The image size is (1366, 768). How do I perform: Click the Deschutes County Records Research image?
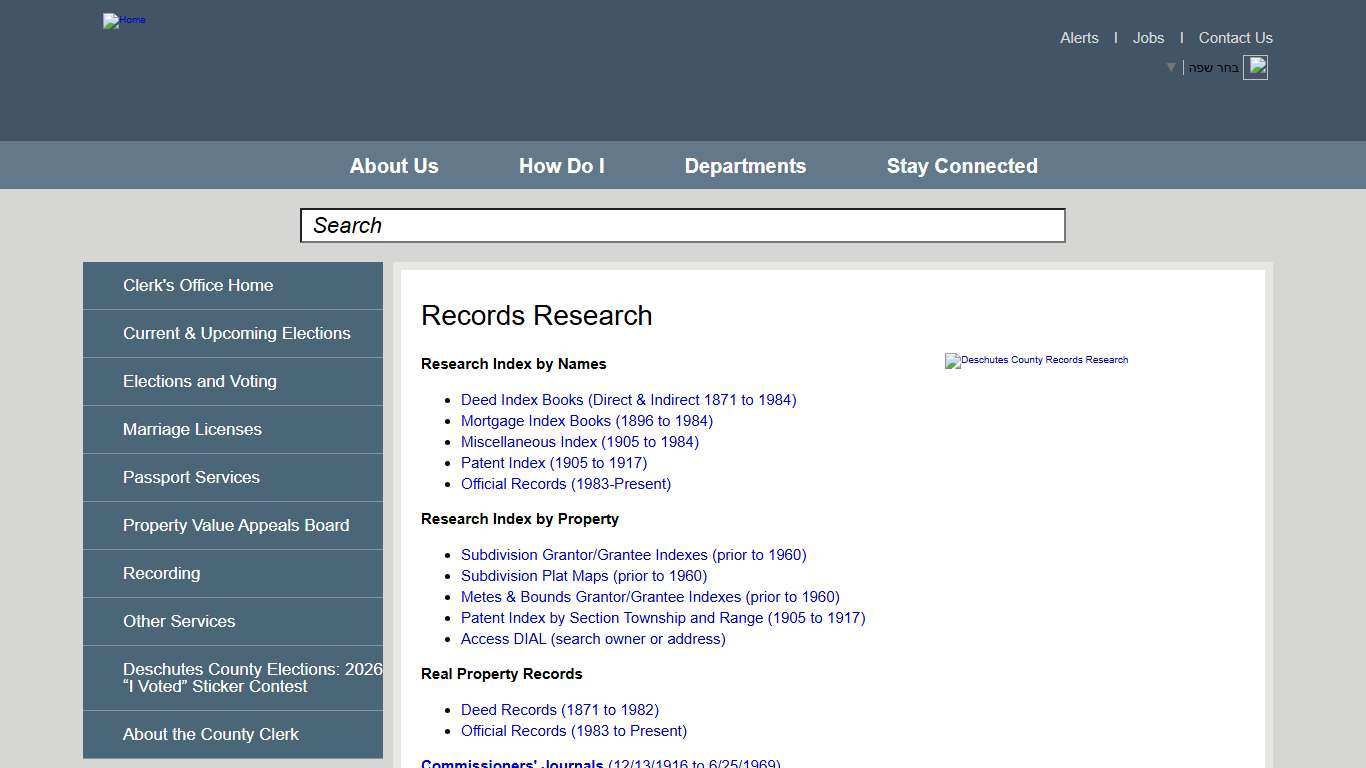pyautogui.click(x=1036, y=361)
